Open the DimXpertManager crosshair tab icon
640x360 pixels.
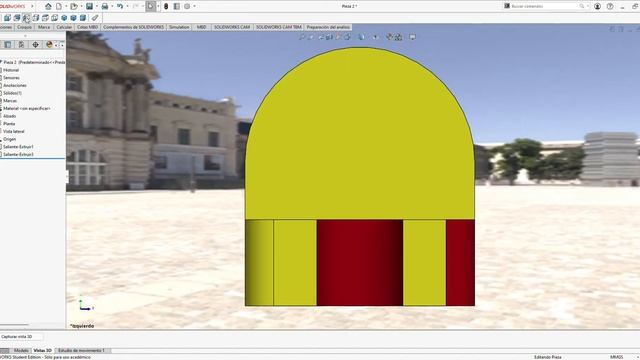point(36,44)
